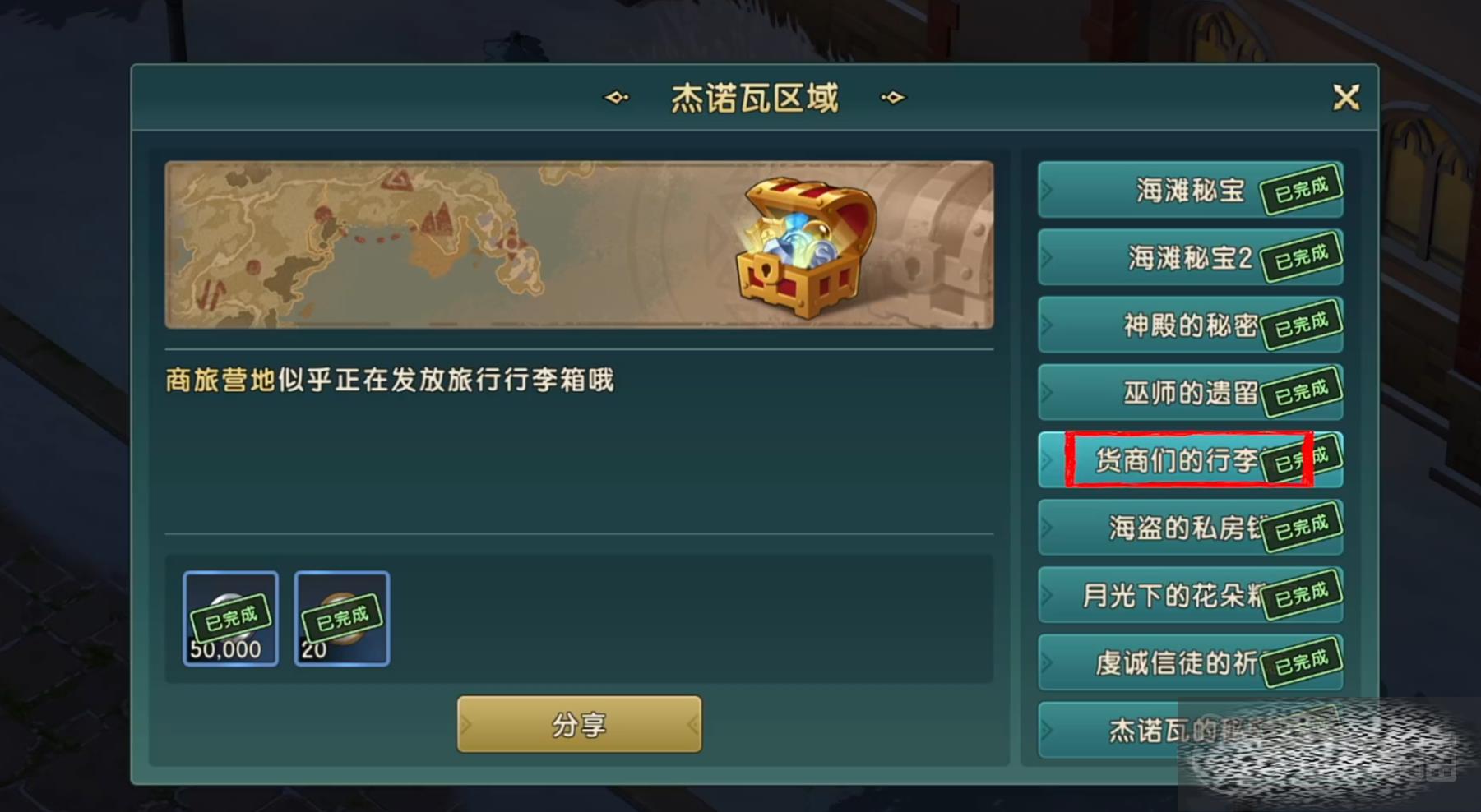This screenshot has height=812, width=1481.
Task: Select the 货商们的行李 quest entry
Action: pyautogui.click(x=1191, y=459)
